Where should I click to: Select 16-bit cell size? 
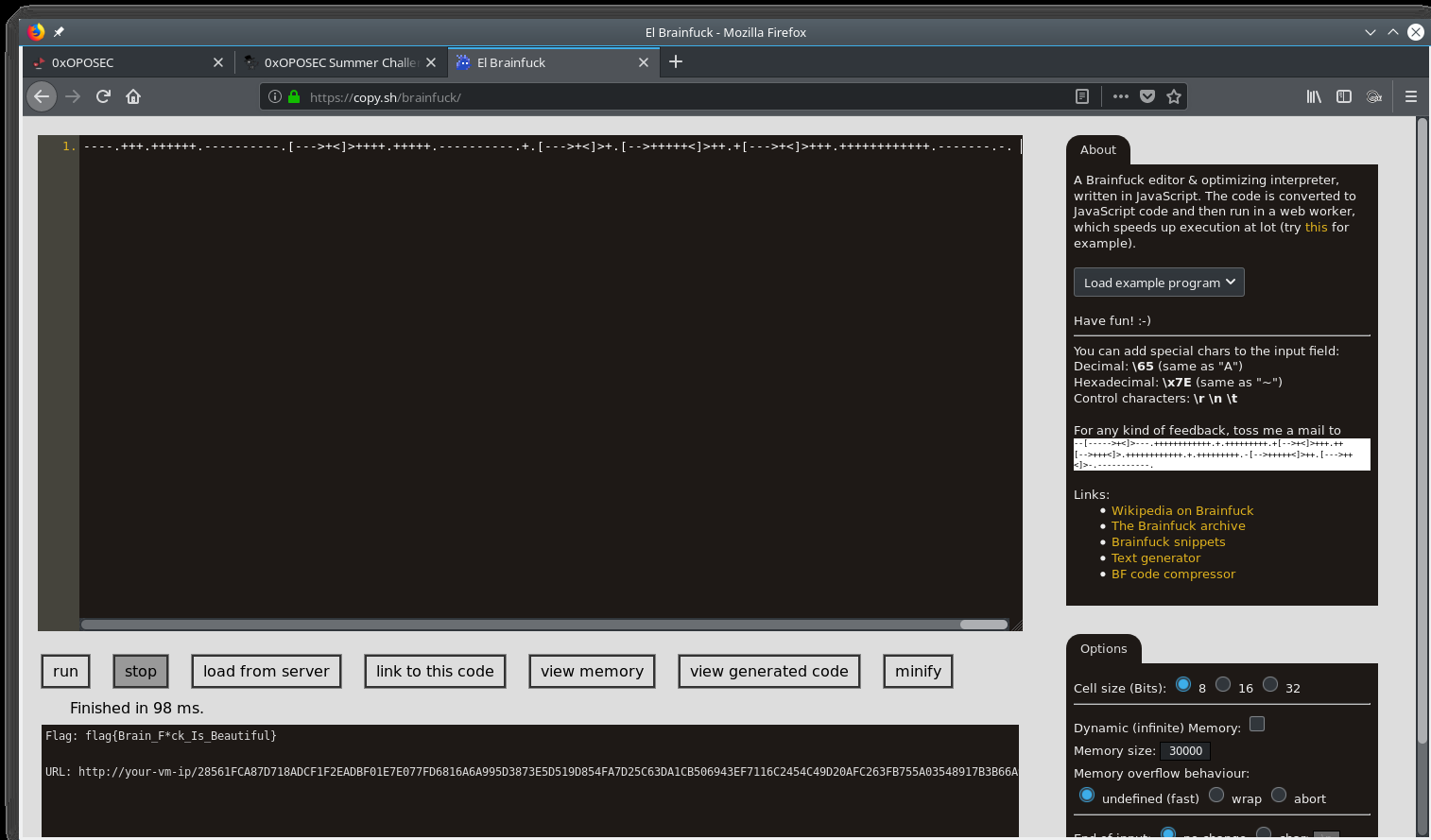(1223, 685)
